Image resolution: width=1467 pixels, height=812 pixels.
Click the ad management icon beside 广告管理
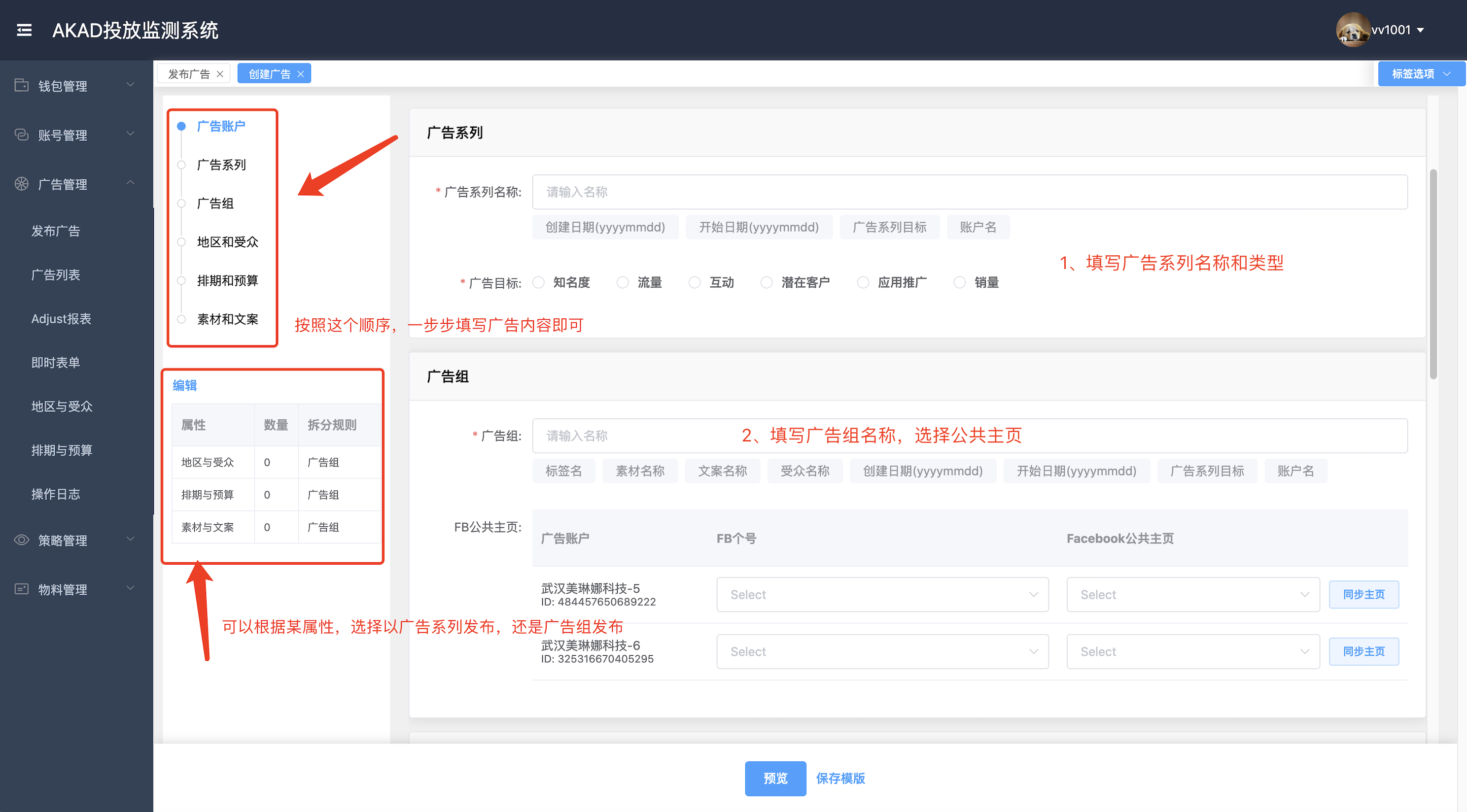21,184
